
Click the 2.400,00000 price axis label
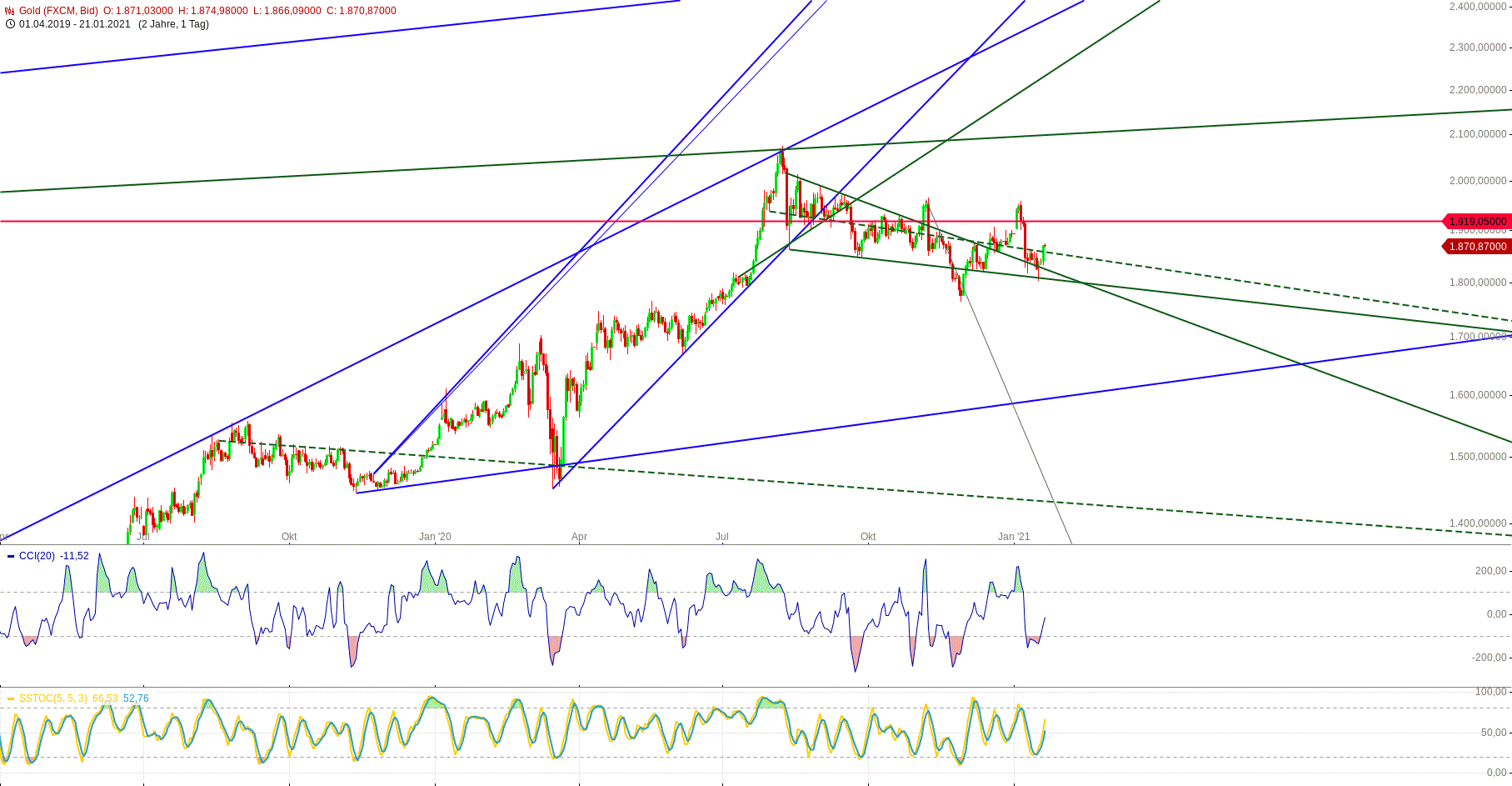(x=1478, y=7)
